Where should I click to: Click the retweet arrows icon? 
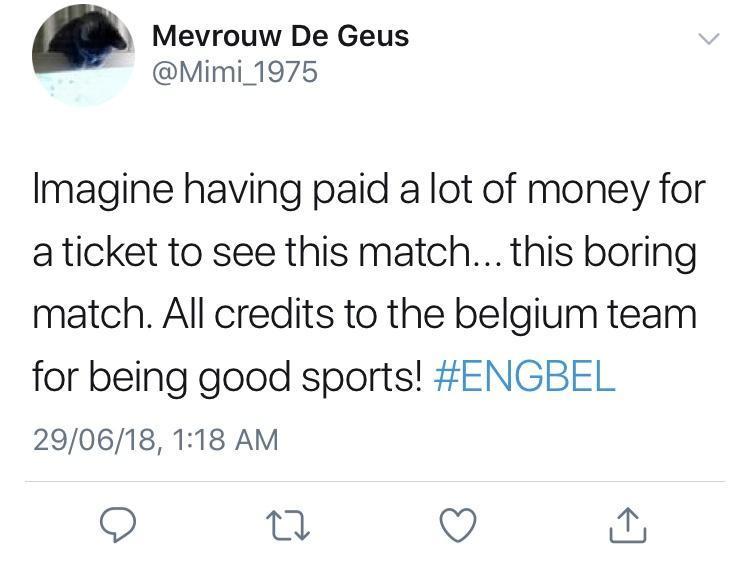coord(288,525)
